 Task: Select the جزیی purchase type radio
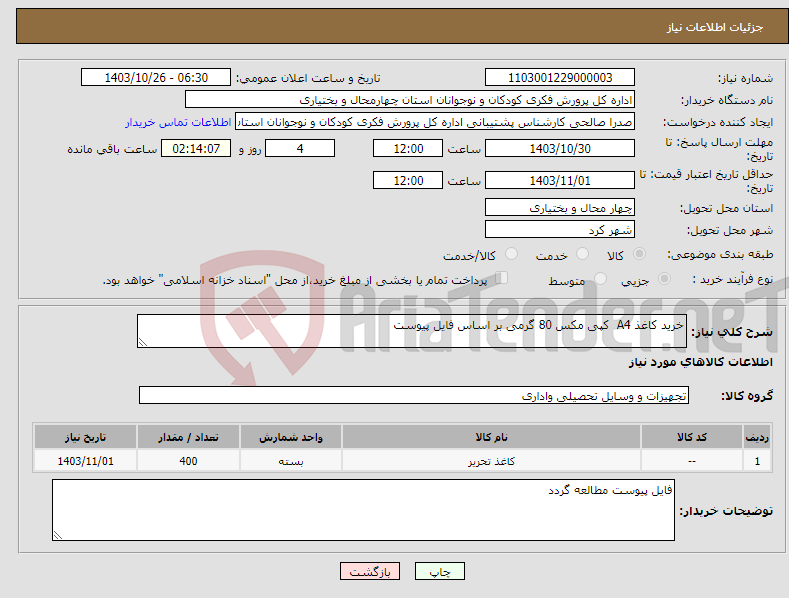tap(664, 279)
